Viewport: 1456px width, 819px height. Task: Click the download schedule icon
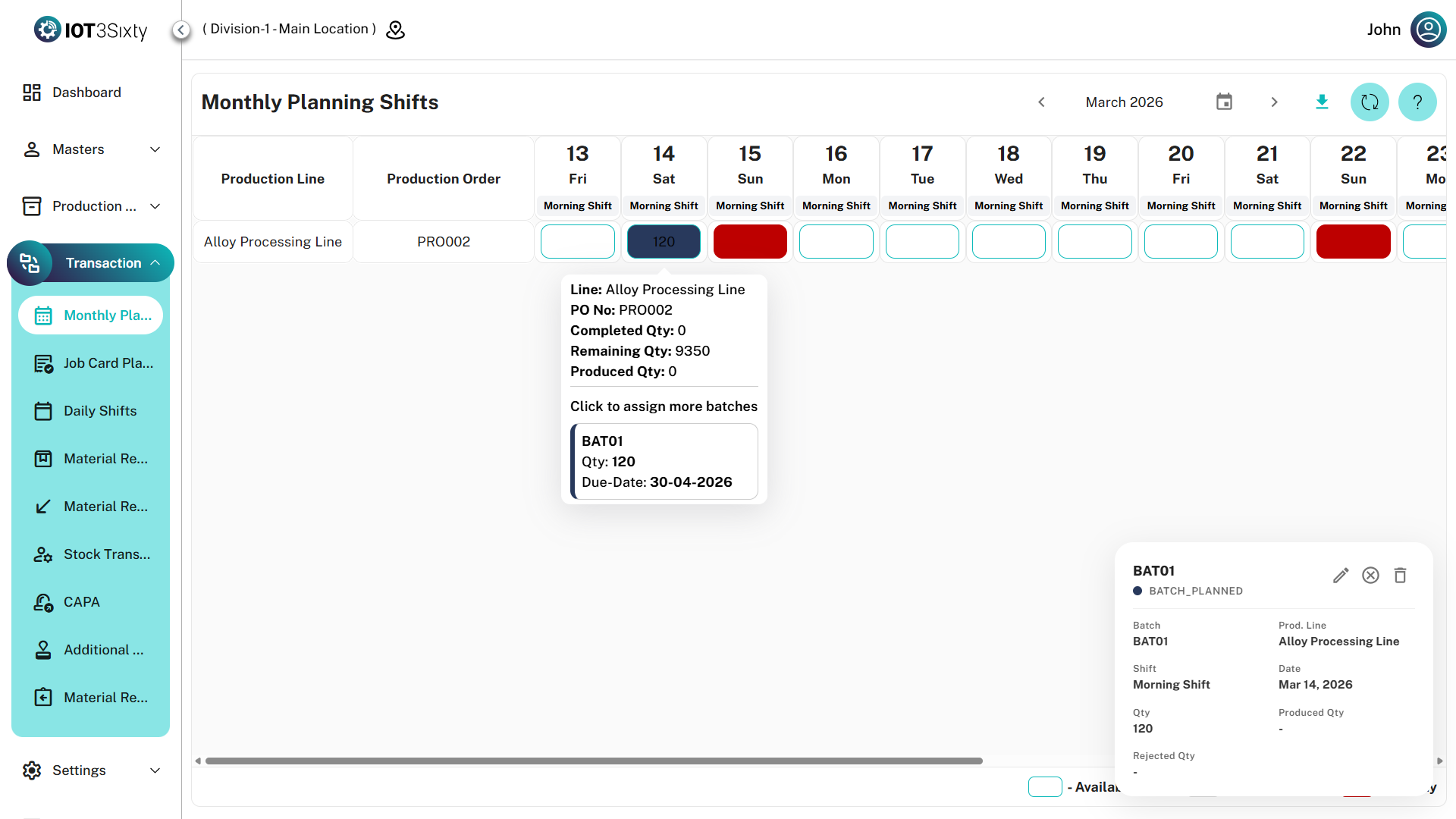pyautogui.click(x=1322, y=102)
